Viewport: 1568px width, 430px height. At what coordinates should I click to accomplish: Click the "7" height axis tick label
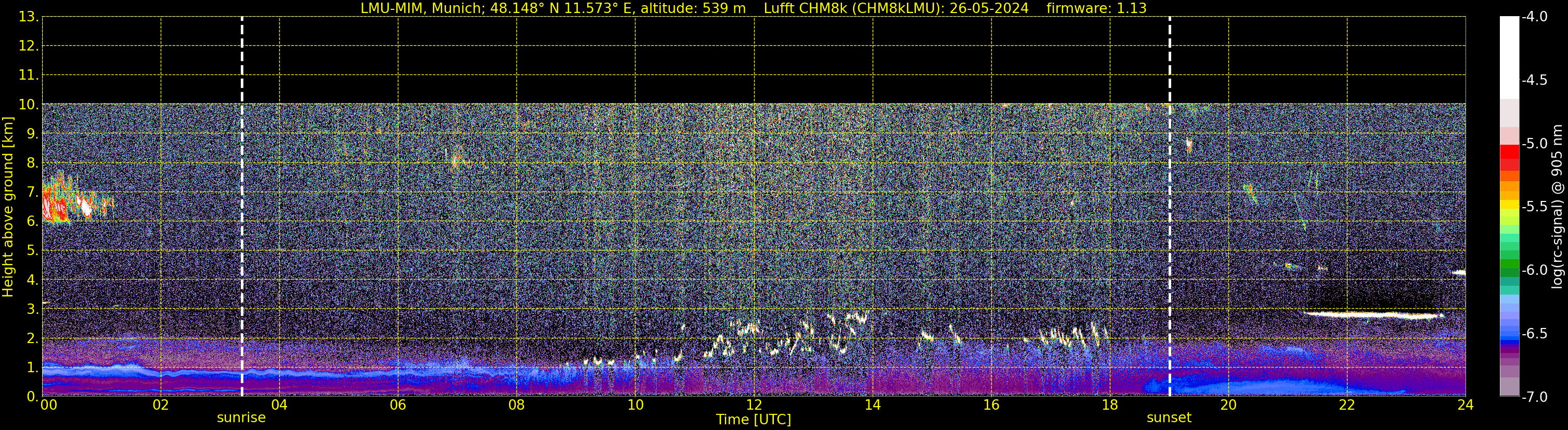click(32, 193)
